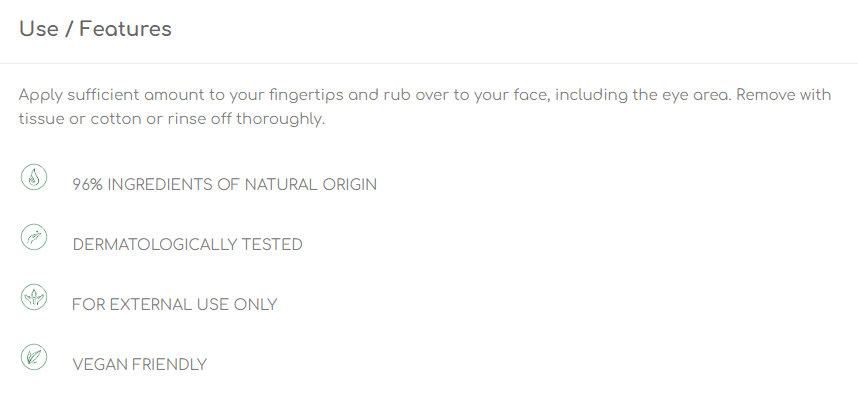Click the DERMATOLOGICALLY TESTED label
The image size is (858, 402).
pyautogui.click(x=187, y=244)
